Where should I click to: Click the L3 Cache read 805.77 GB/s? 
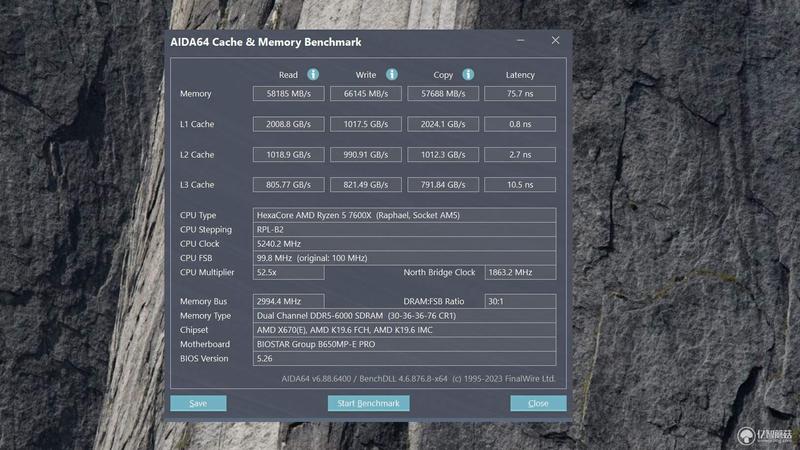tap(288, 185)
